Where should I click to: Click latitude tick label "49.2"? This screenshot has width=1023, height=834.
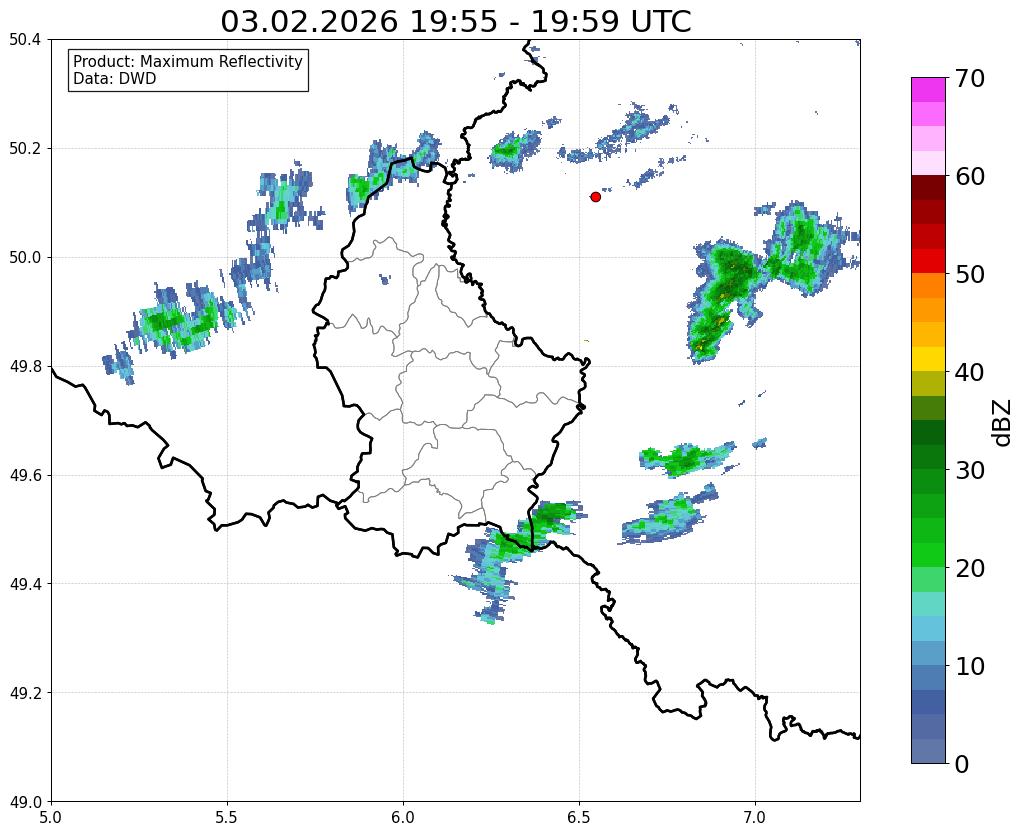25,693
